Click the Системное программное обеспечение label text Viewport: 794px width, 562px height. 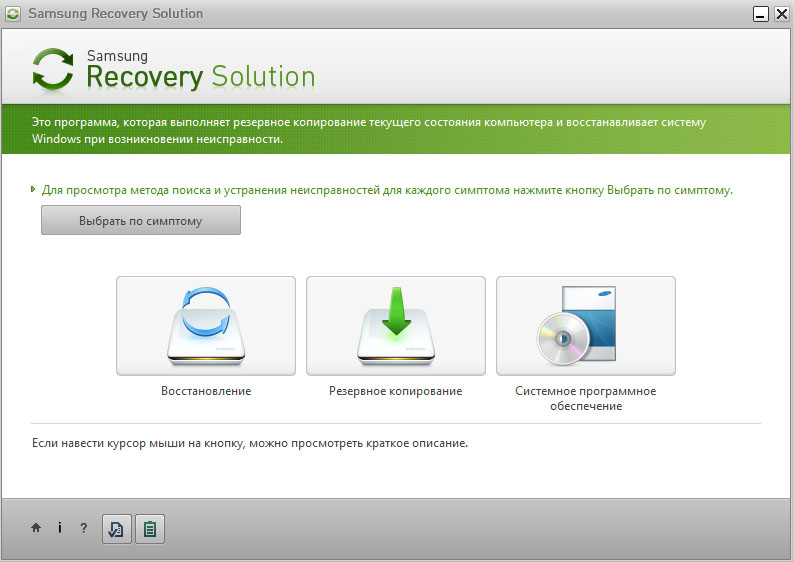[x=586, y=398]
